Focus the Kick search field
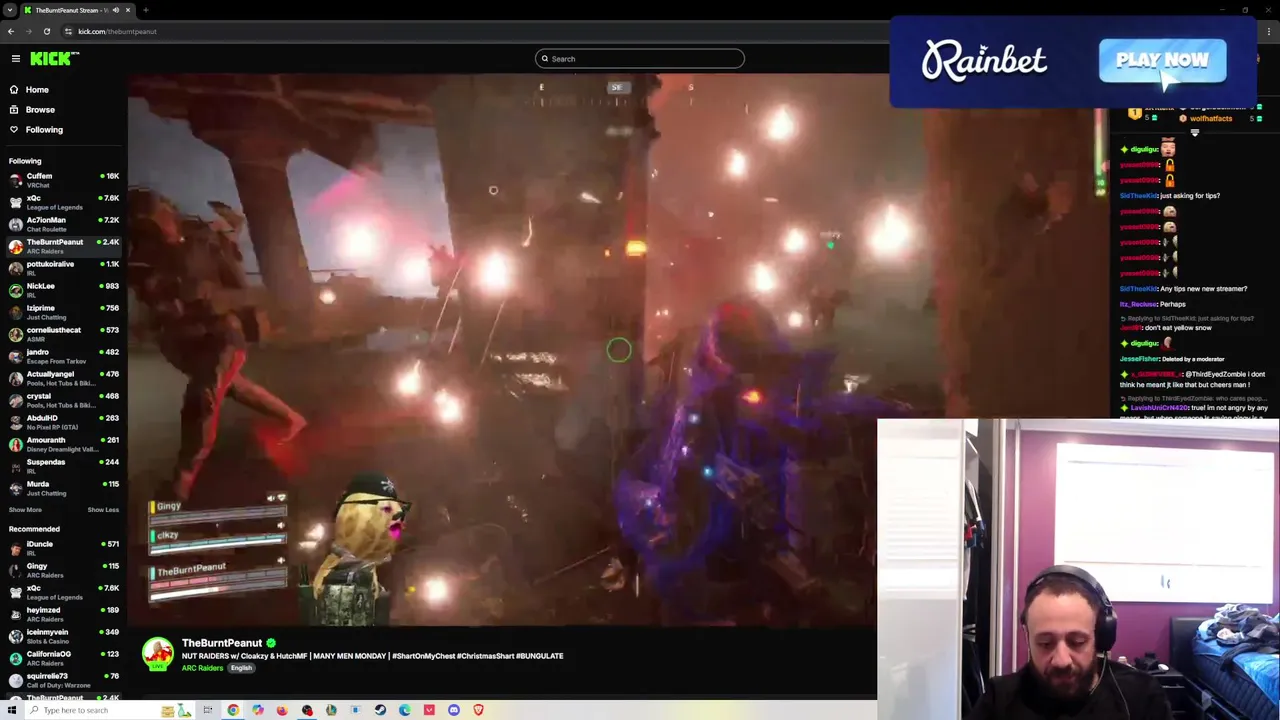Image resolution: width=1280 pixels, height=720 pixels. 640,59
